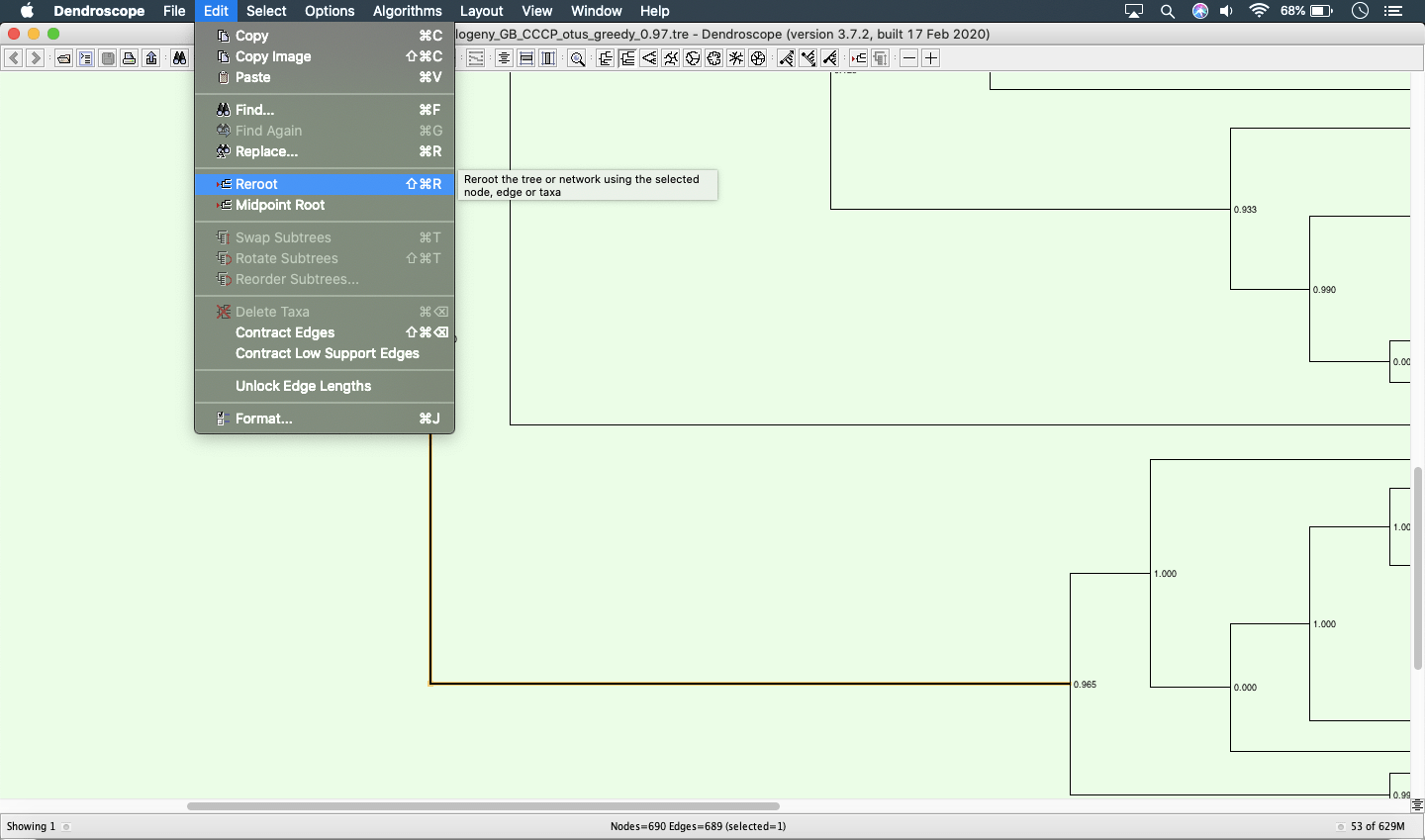Choose Midpoint Root menu entry
Screen dimensions: 1425x840
325,205
